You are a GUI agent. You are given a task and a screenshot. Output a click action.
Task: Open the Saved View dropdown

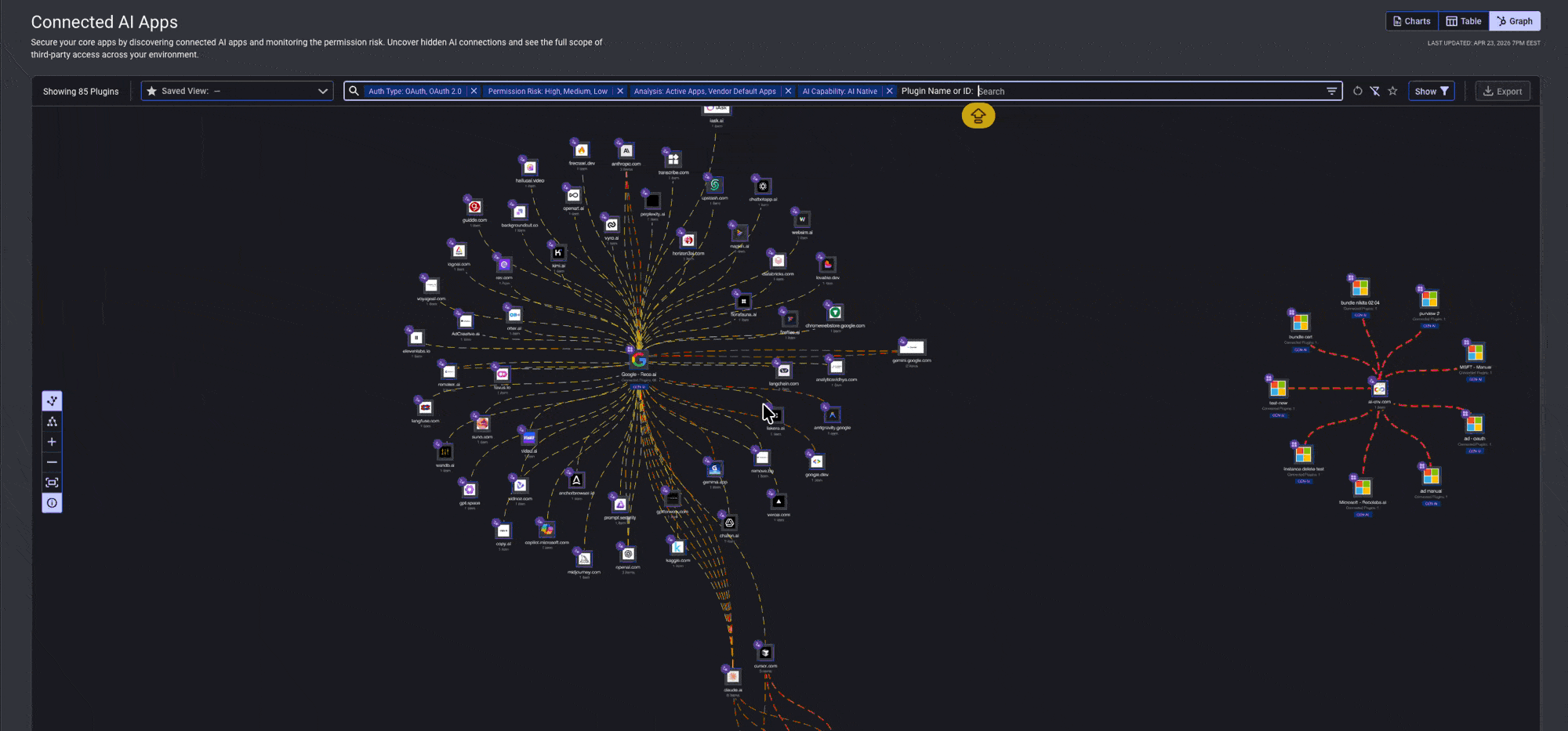[237, 91]
